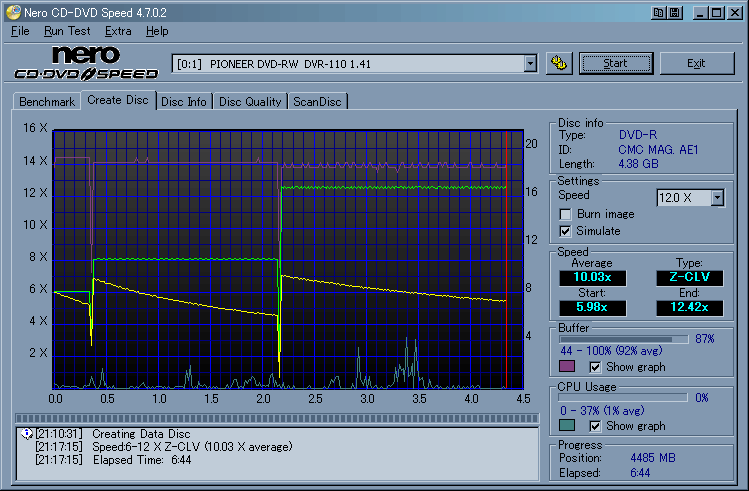Image resolution: width=749 pixels, height=491 pixels.
Task: Enable the Burn image checkbox
Action: point(566,214)
